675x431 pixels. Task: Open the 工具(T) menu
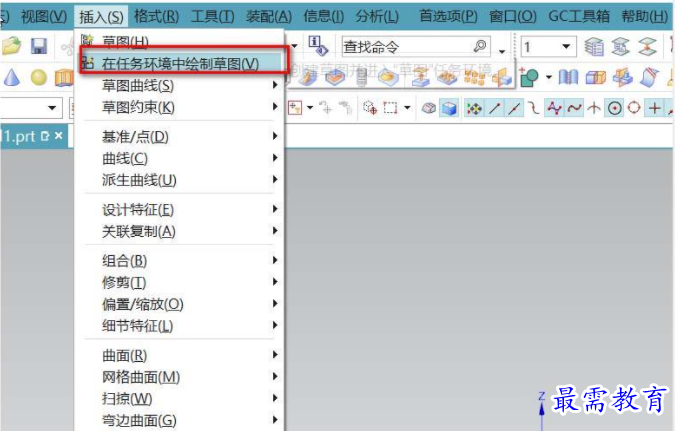213,17
